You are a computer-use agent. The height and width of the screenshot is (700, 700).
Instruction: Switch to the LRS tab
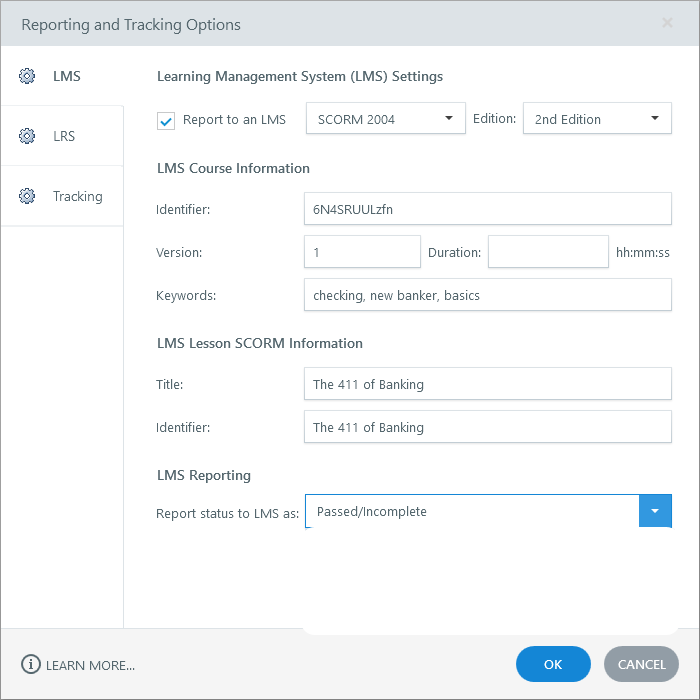tap(63, 136)
